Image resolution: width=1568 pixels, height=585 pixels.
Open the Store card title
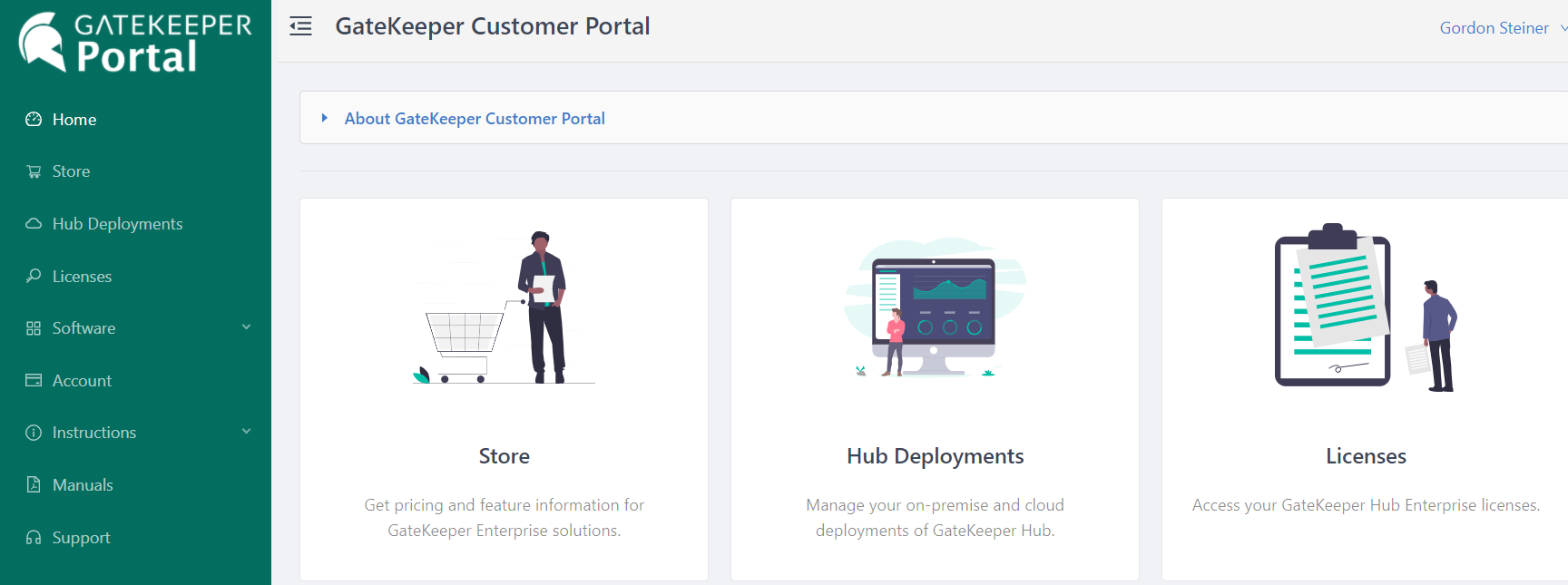tap(504, 456)
